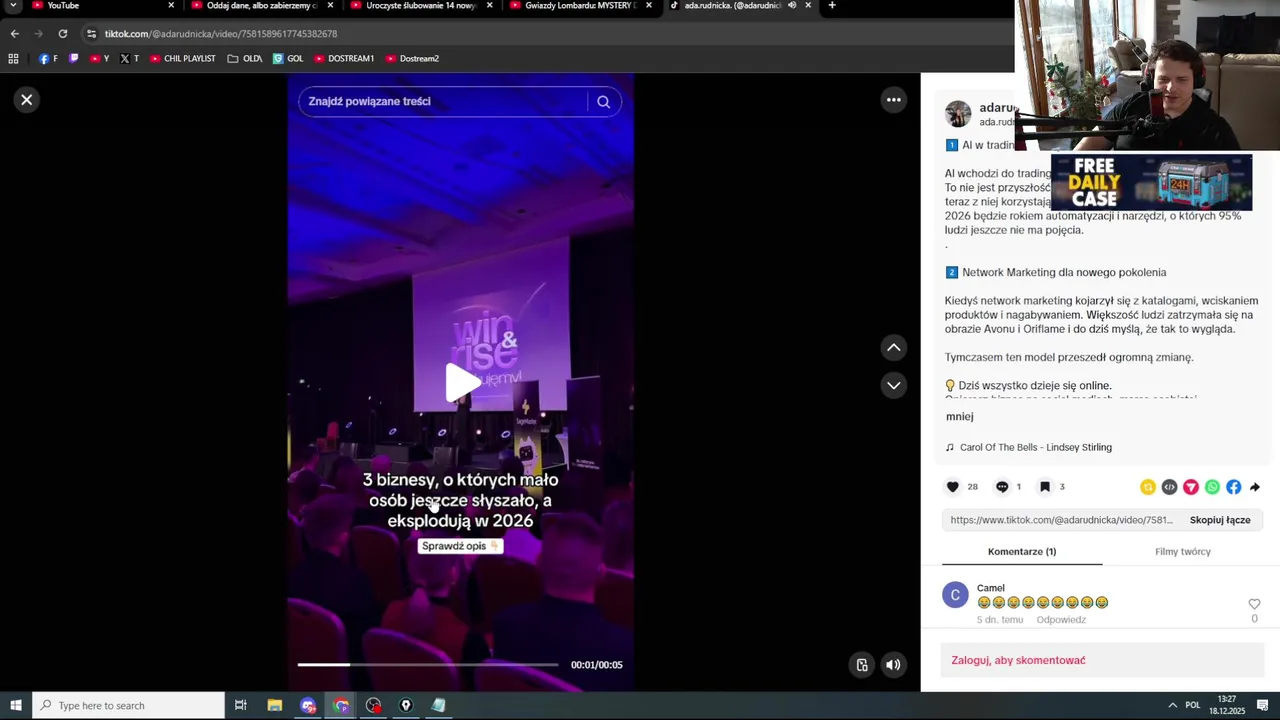Screen dimensions: 1280x720
Task: Open File Explorer from the taskbar
Action: [275, 706]
